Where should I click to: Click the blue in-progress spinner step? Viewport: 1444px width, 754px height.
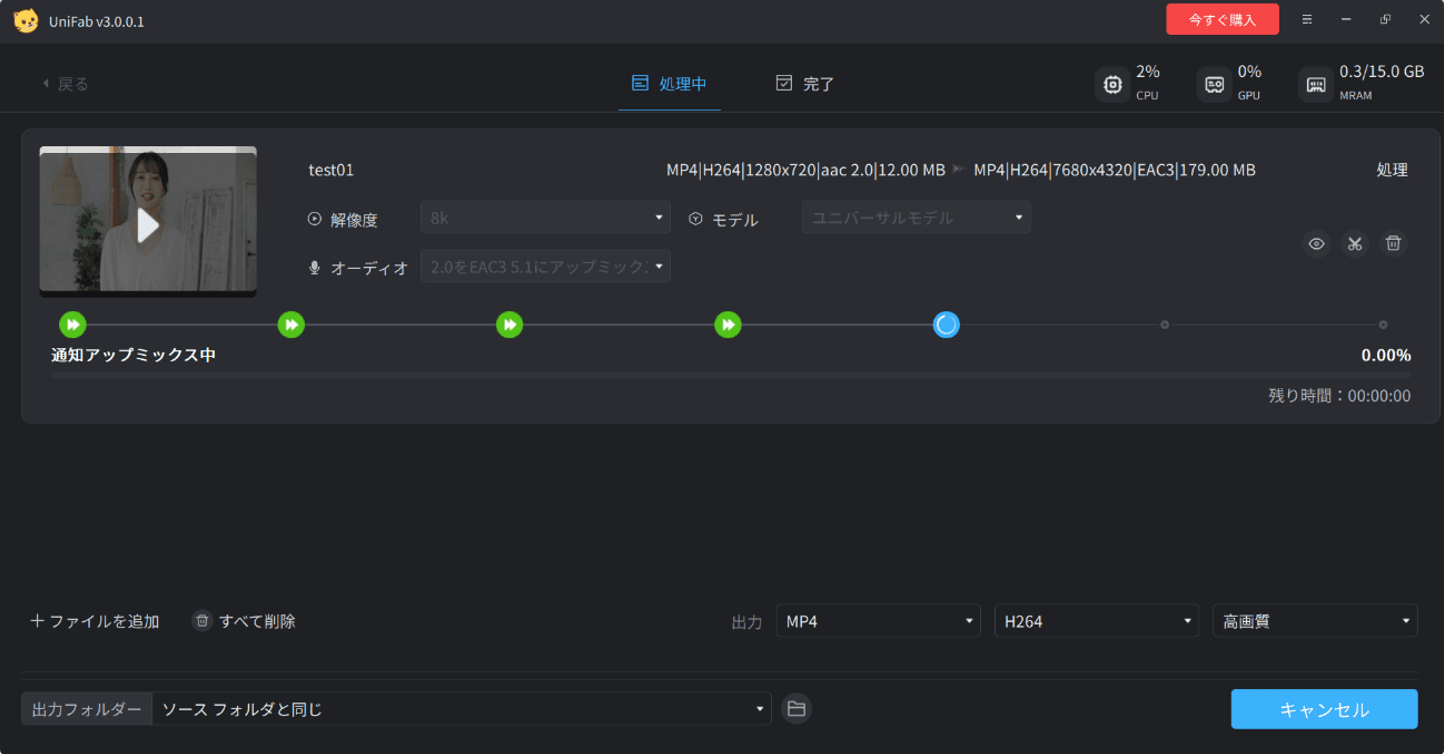[x=946, y=324]
